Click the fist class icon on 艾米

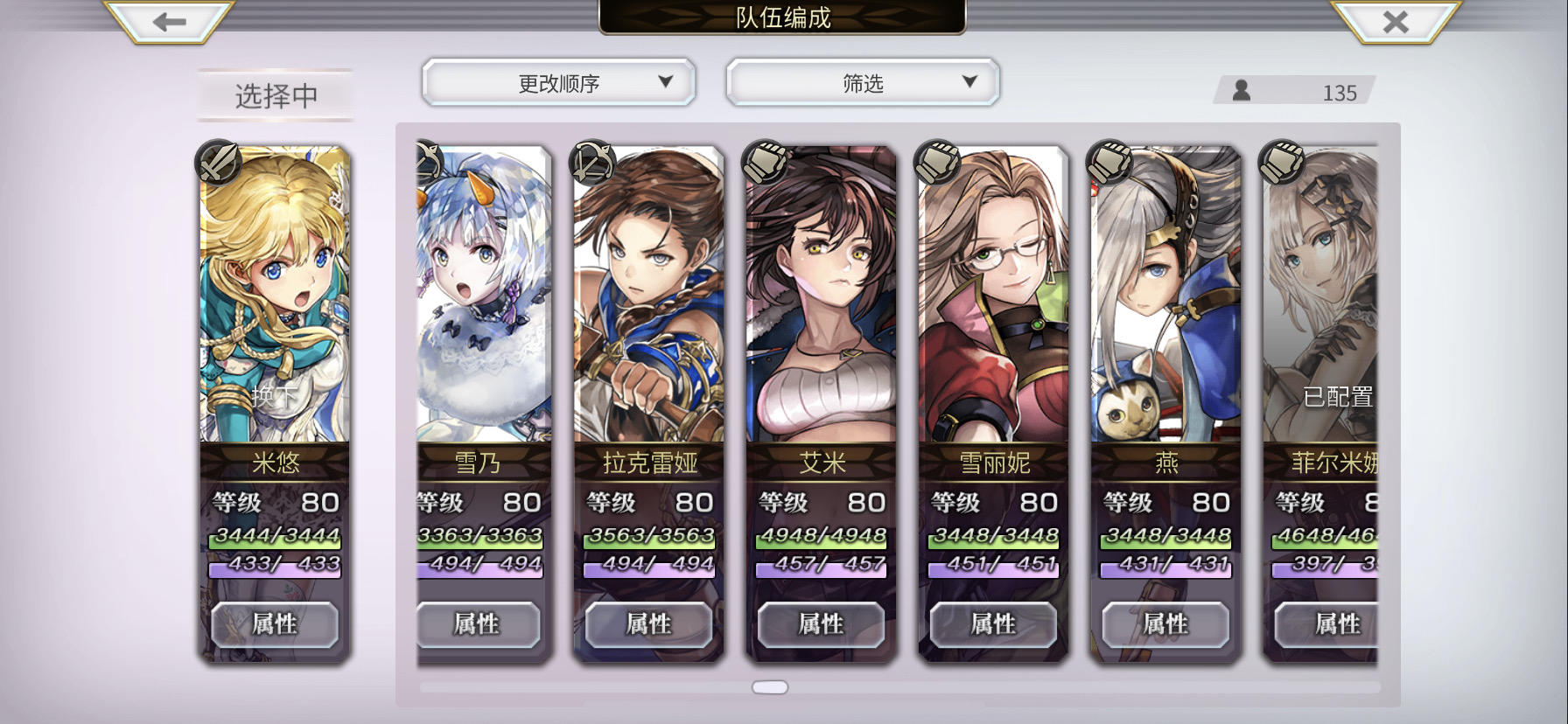(765, 163)
